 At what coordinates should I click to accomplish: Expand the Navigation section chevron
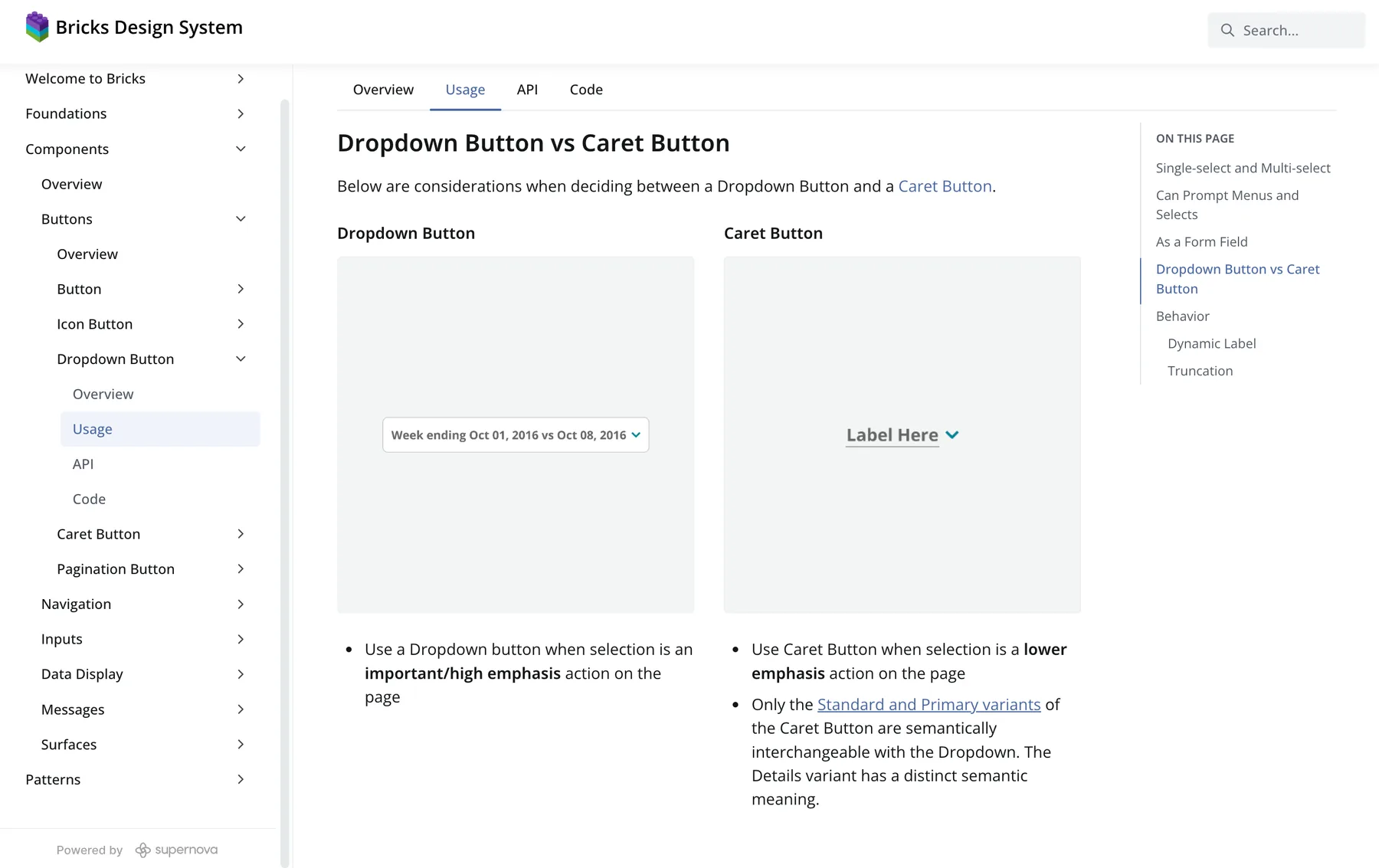point(241,604)
